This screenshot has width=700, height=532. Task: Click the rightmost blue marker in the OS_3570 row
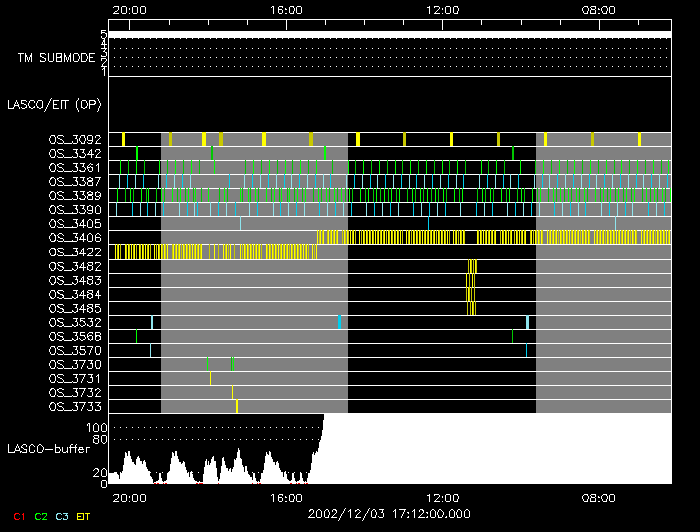tap(526, 350)
